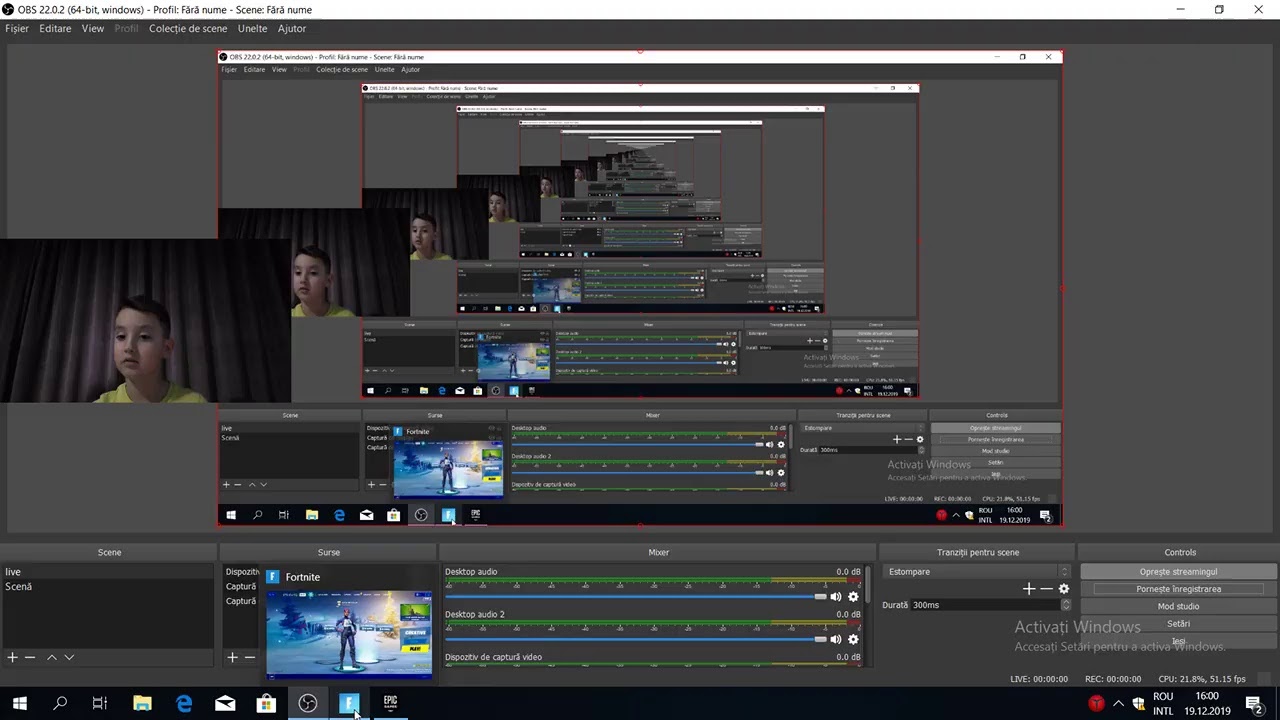1280x720 pixels.
Task: Add a new source in Surse panel
Action: 232,657
